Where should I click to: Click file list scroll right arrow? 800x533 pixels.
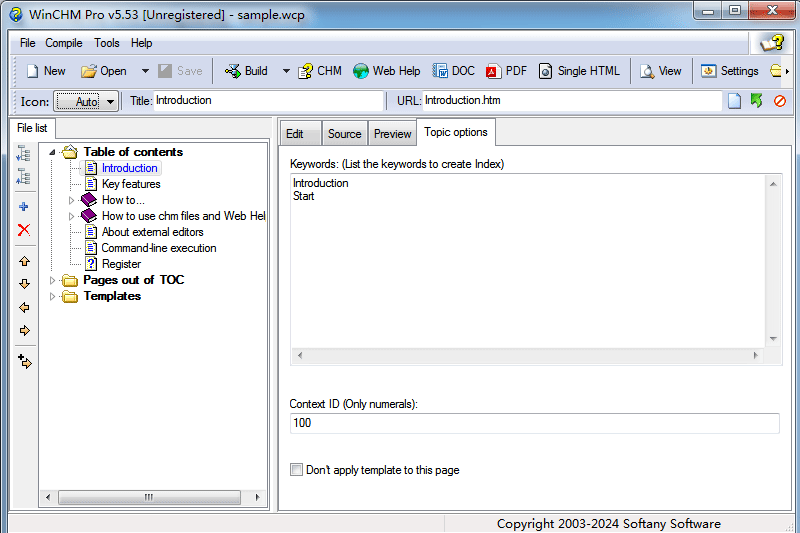[258, 497]
